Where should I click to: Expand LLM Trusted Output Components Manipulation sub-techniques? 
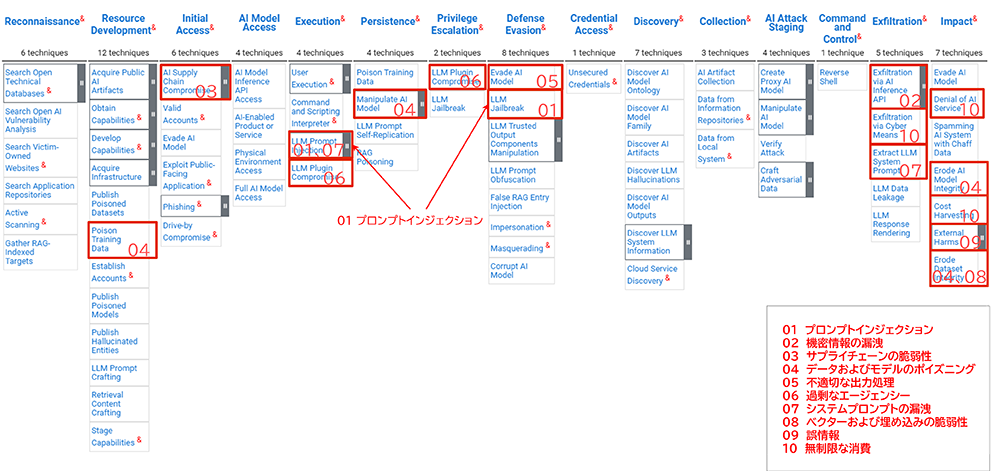click(559, 140)
